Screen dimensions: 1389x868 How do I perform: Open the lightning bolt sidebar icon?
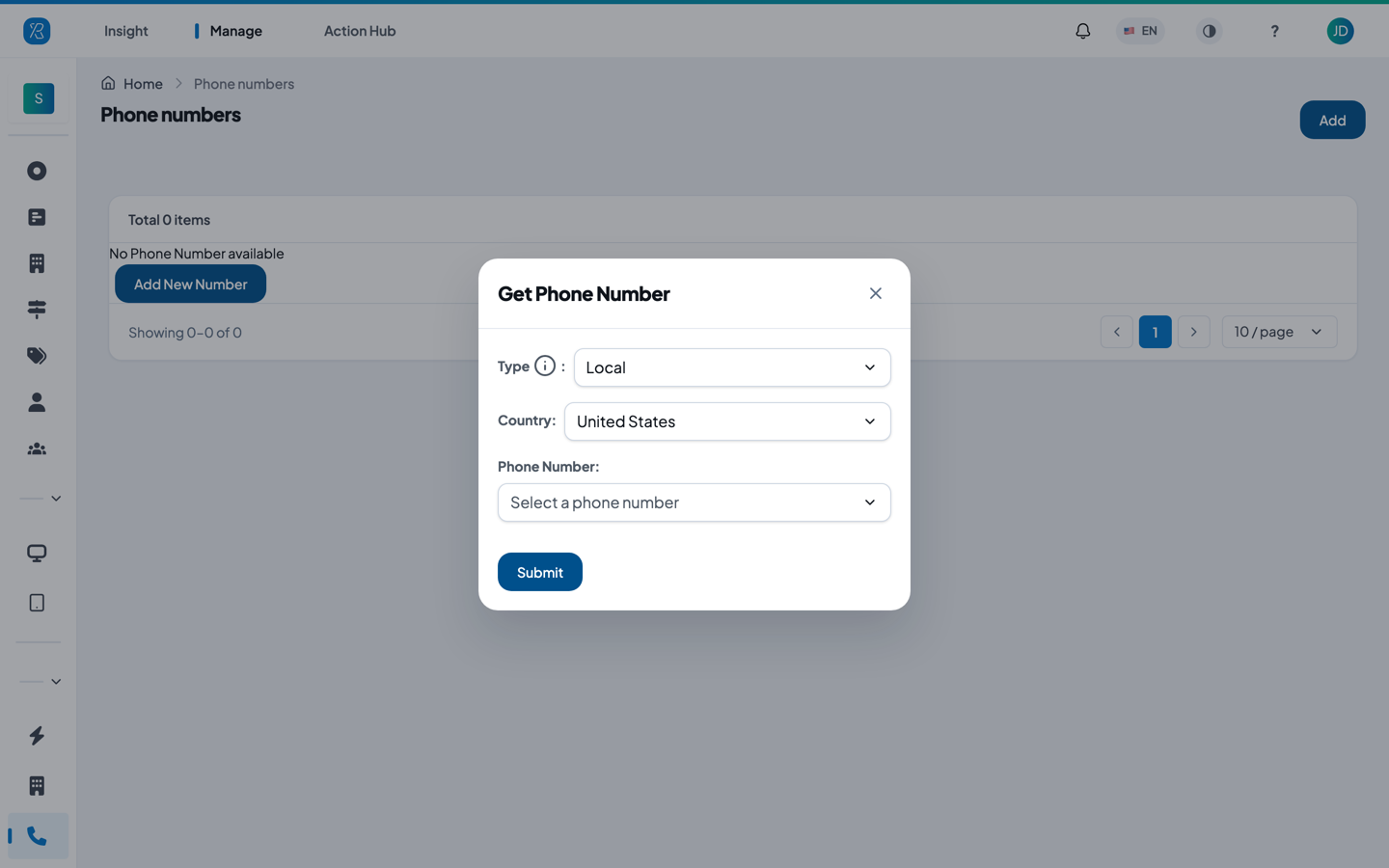point(37,736)
